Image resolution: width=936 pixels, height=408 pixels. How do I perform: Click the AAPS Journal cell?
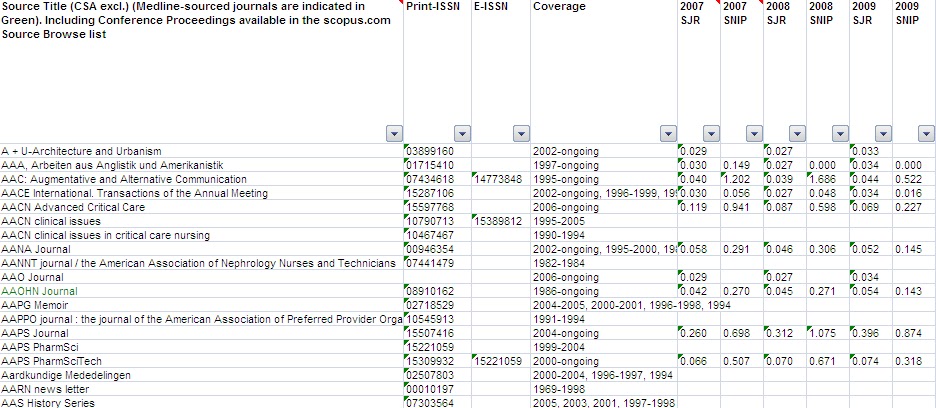[x=202, y=333]
